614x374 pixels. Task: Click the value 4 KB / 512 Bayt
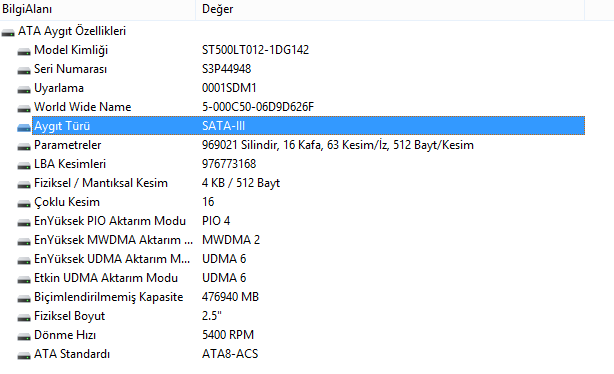coord(241,183)
